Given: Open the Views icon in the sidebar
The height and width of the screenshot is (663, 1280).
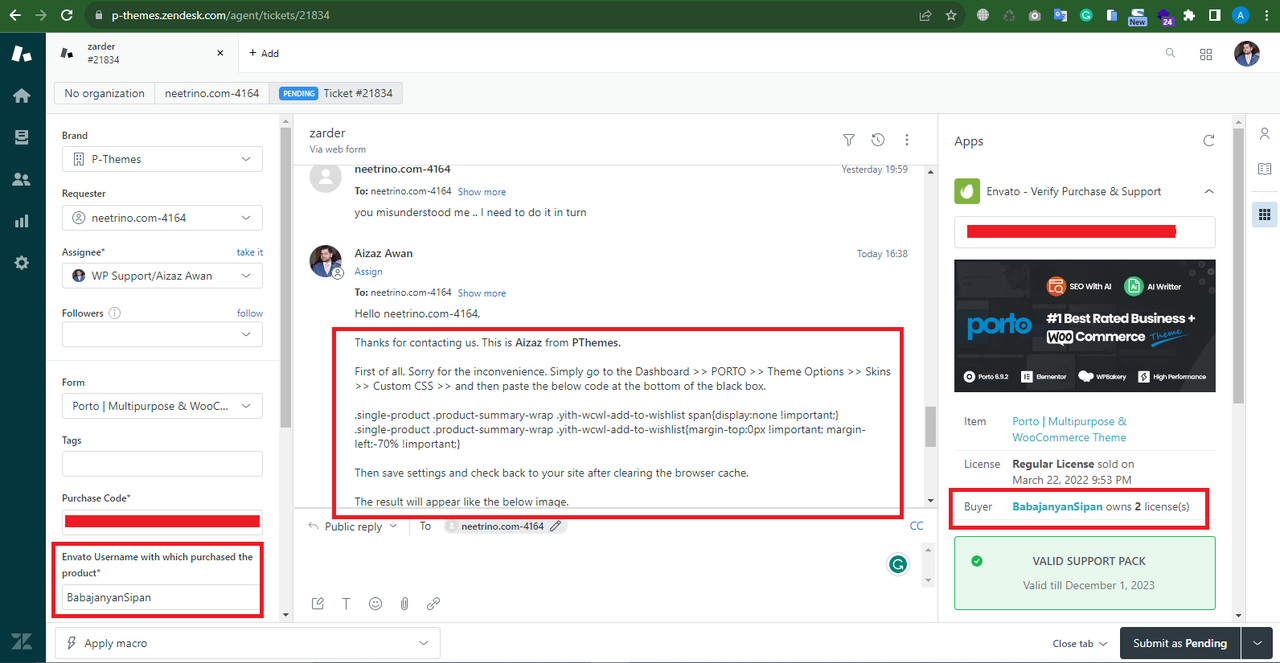Looking at the screenshot, I should [21, 138].
